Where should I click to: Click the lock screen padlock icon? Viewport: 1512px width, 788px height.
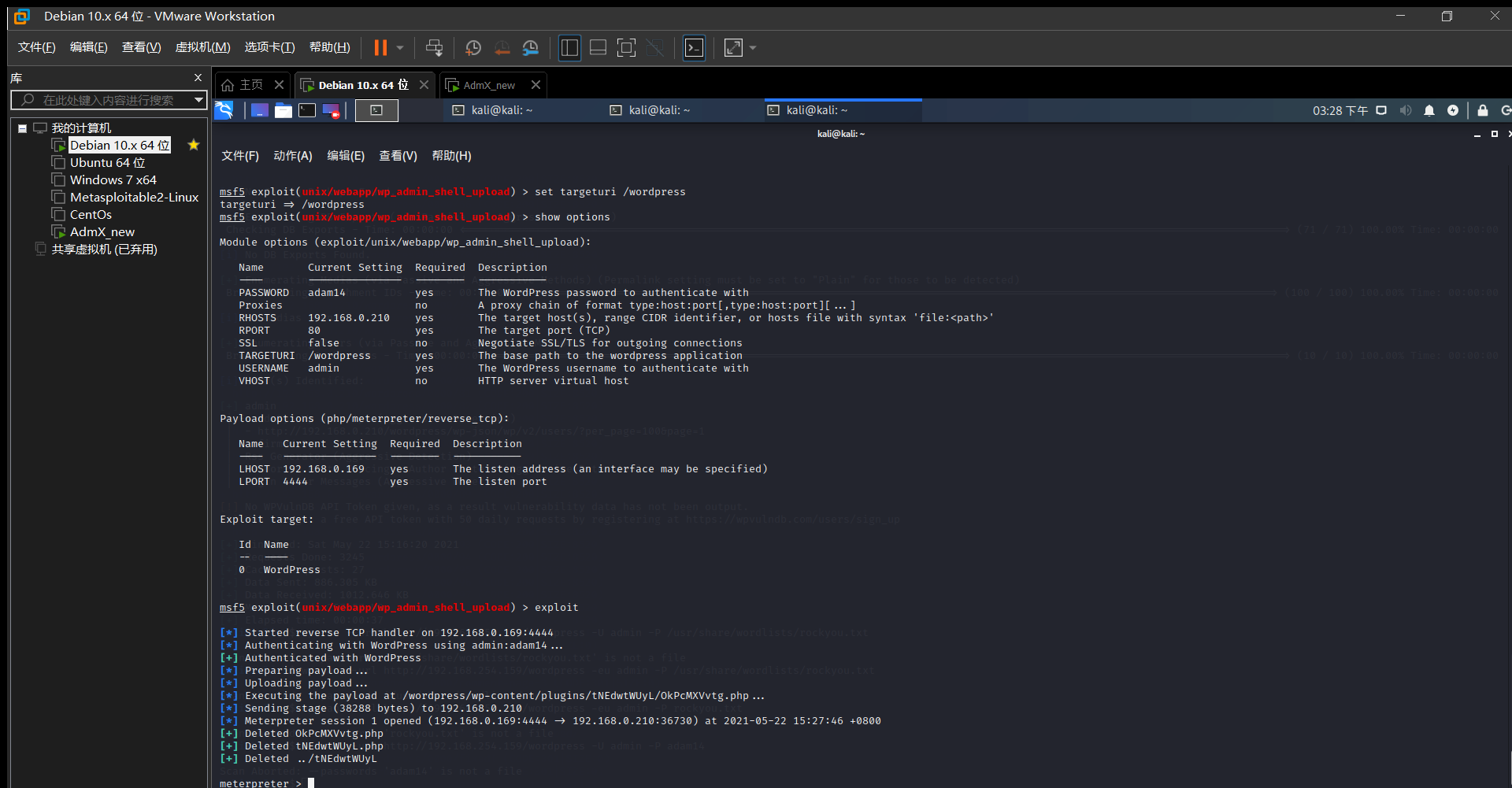click(1483, 110)
